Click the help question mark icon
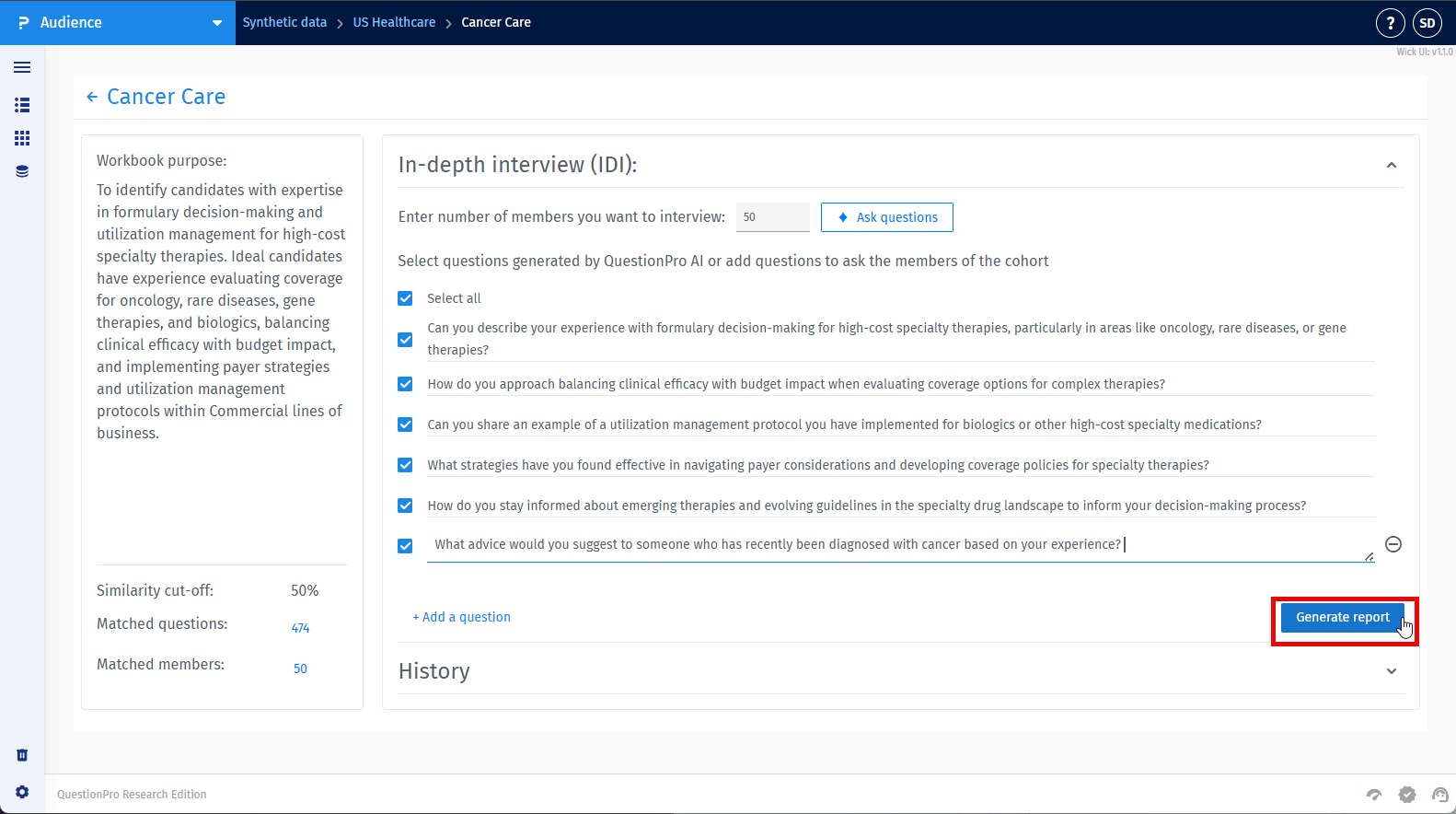This screenshot has width=1456, height=814. coord(1390,23)
